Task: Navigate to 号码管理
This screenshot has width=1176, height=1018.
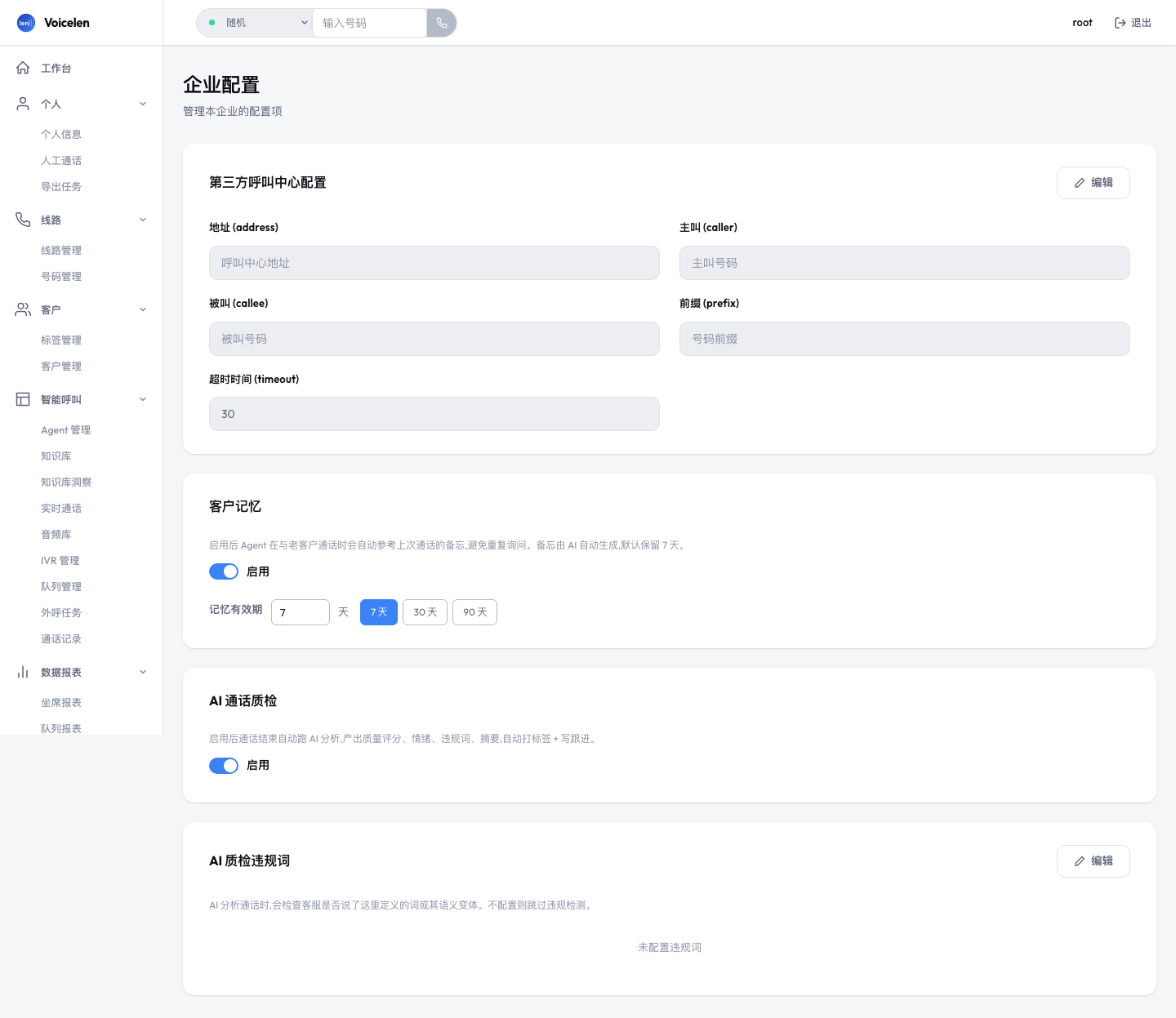Action: pyautogui.click(x=61, y=276)
